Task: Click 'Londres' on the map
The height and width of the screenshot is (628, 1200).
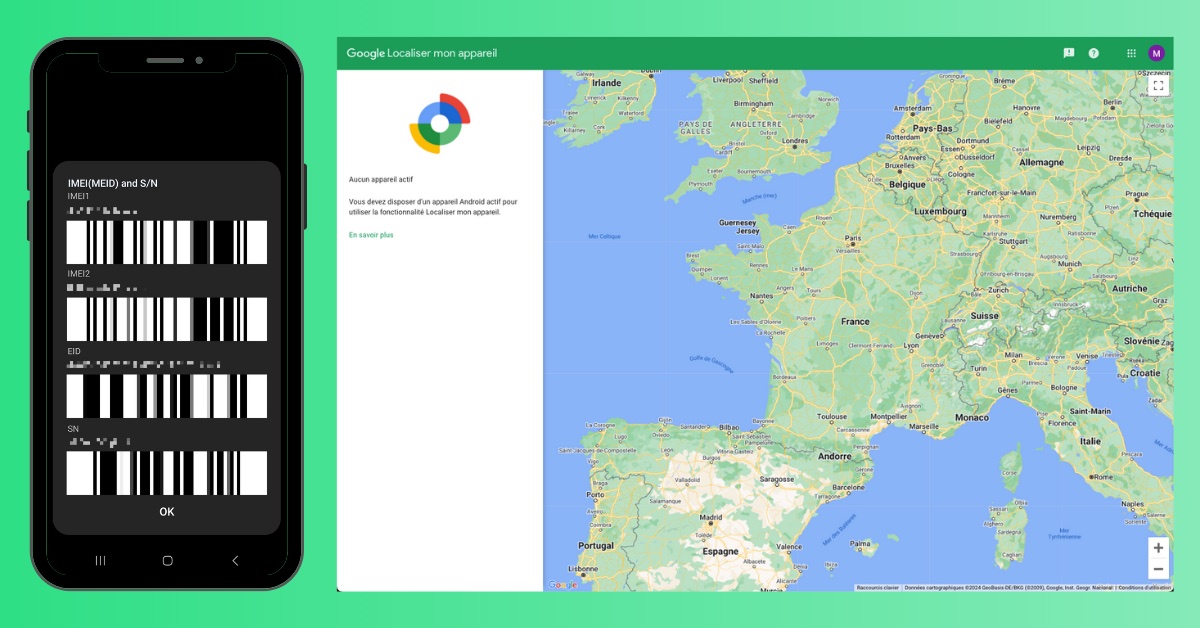Action: [793, 141]
